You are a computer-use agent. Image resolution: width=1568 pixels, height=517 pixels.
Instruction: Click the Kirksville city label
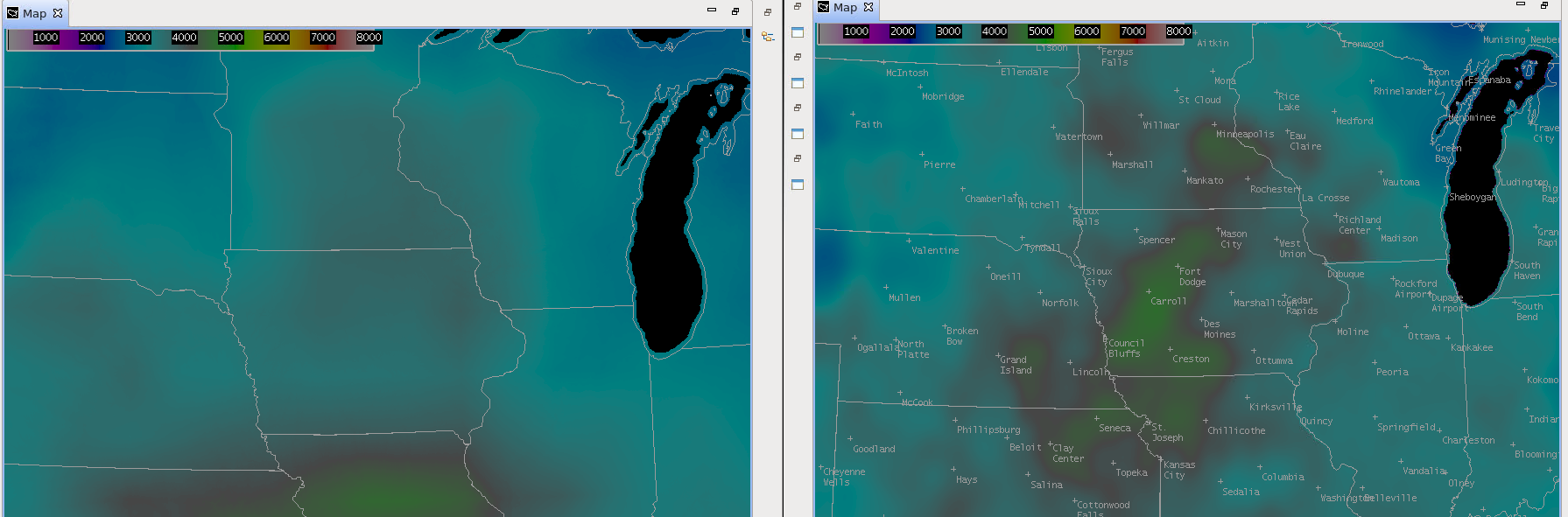pos(1276,408)
